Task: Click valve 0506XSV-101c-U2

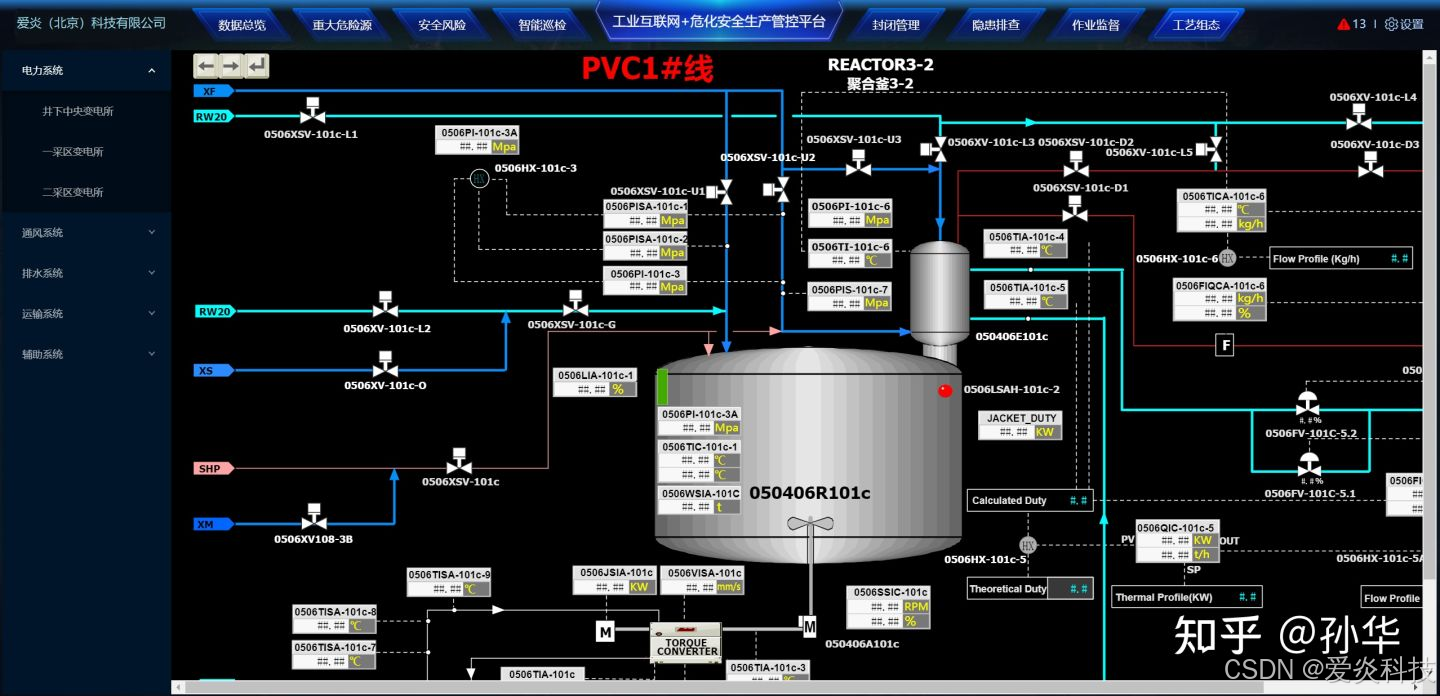Action: 775,189
